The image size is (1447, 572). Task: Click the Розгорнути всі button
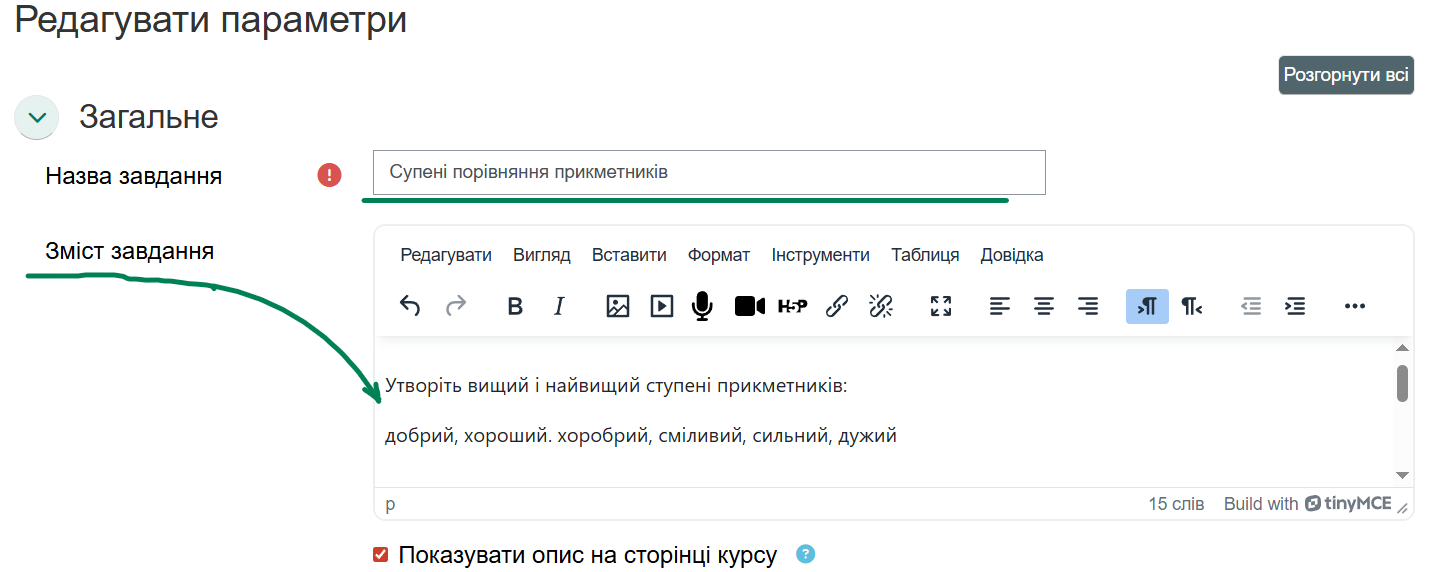click(1346, 75)
